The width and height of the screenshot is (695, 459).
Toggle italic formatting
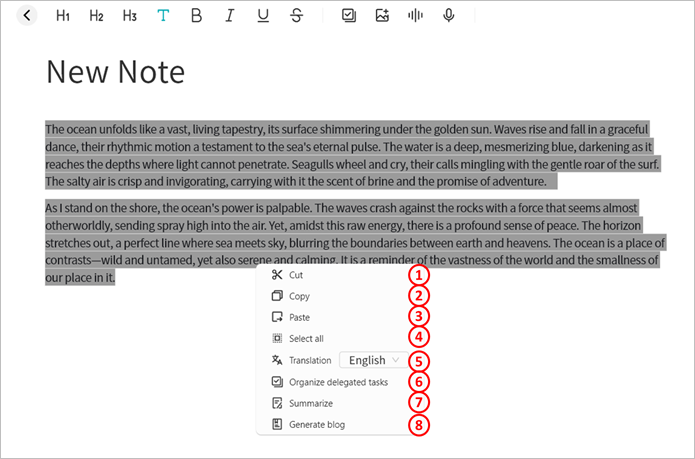(x=230, y=16)
